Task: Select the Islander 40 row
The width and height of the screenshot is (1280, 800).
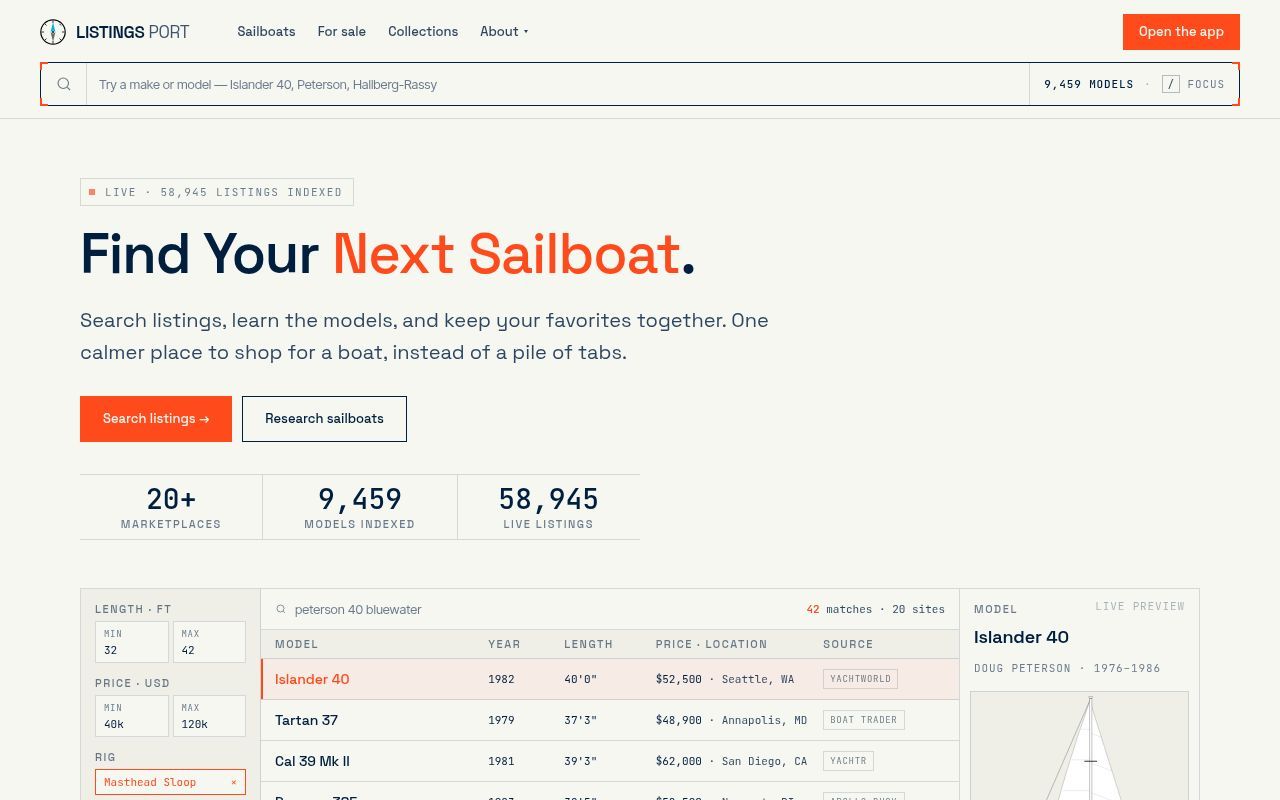Action: pyautogui.click(x=610, y=679)
